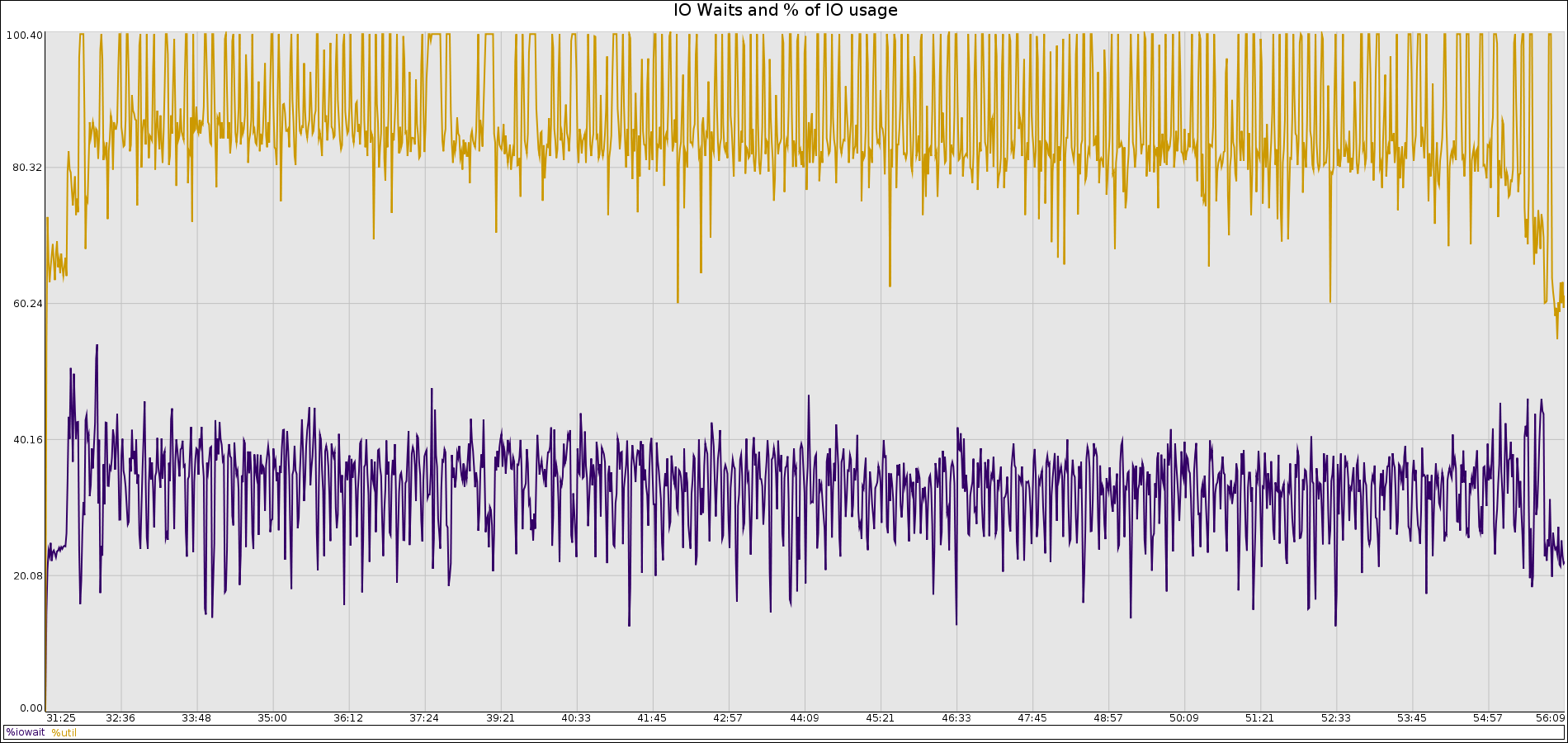This screenshot has height=743, width=1568.
Task: Click the x-axis time label 44:09
Action: click(x=804, y=718)
